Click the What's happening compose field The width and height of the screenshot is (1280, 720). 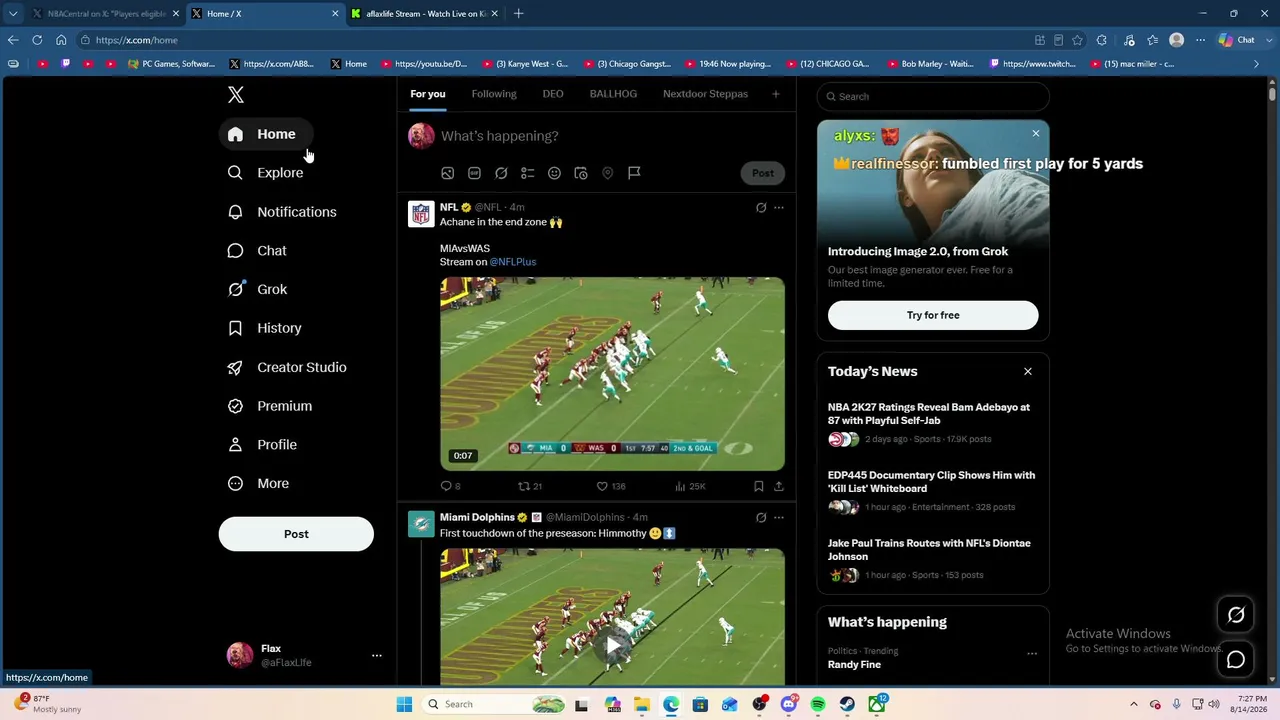coord(610,136)
